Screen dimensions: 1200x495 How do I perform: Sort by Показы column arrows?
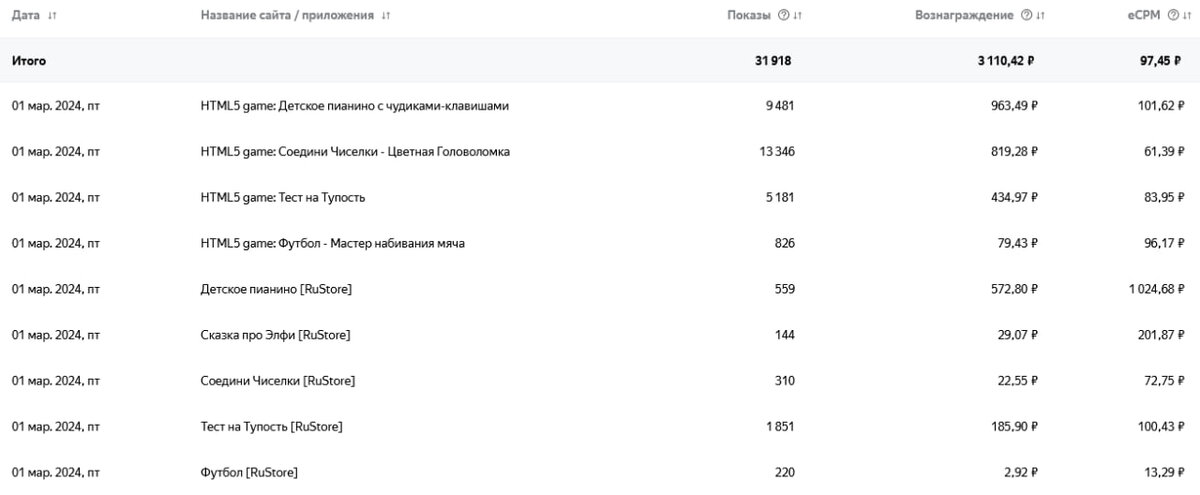[x=798, y=15]
